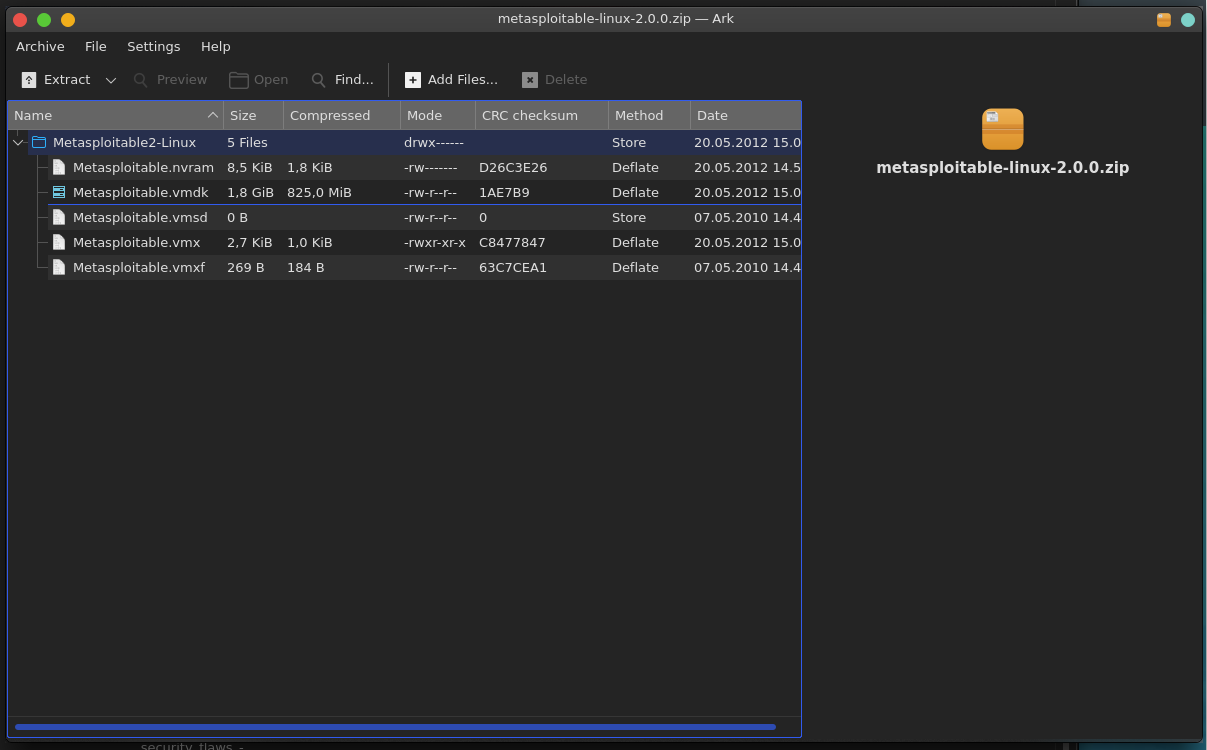
Task: Click the Preview magnifier icon
Action: 141,80
